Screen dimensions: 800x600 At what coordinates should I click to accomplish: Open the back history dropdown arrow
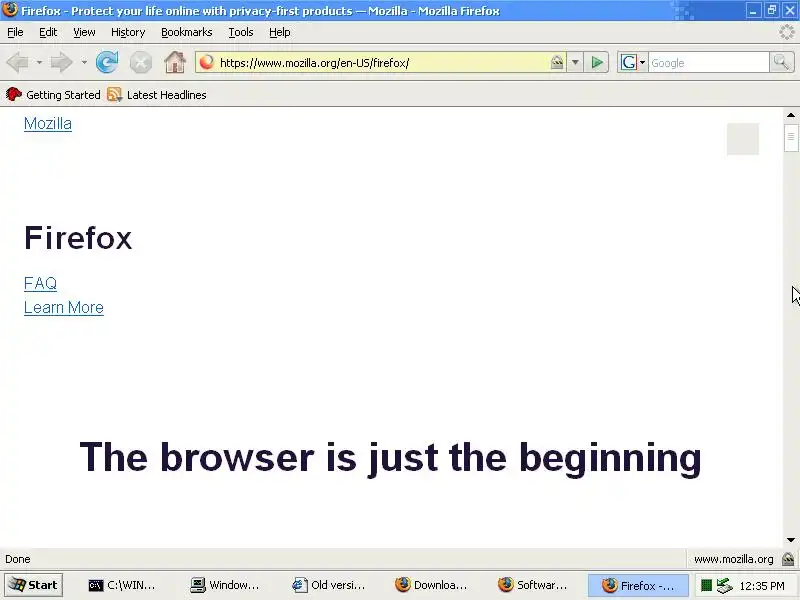click(39, 63)
